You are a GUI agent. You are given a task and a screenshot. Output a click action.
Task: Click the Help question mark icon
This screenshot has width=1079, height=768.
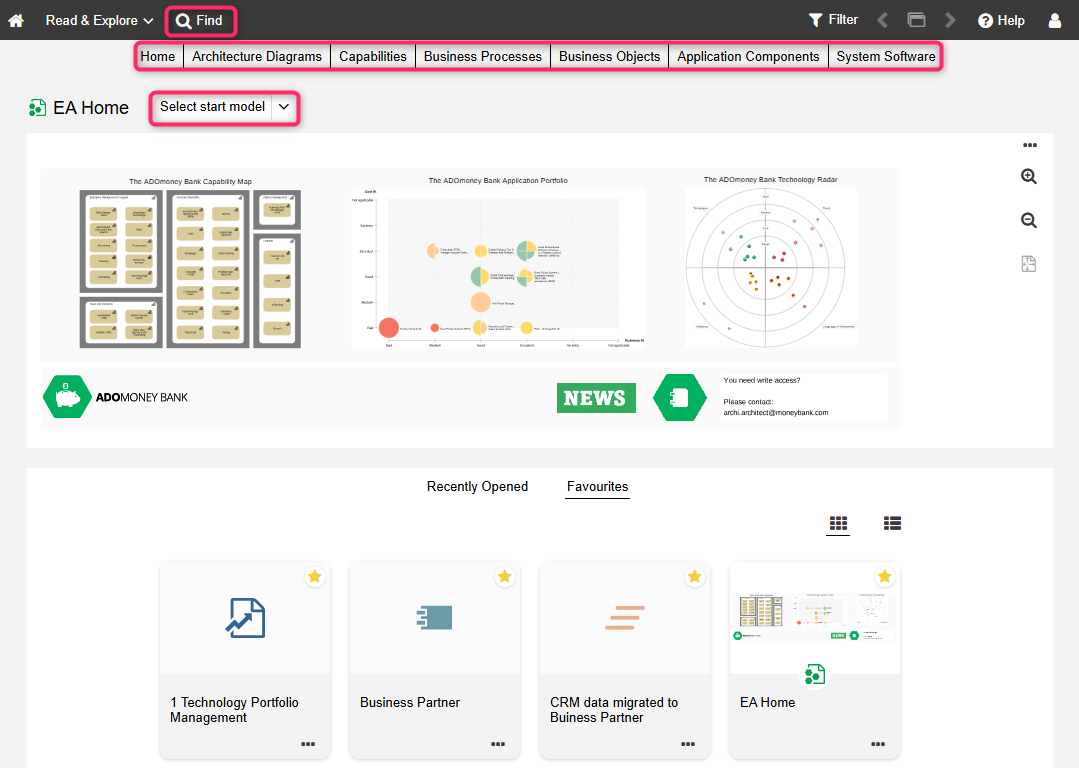pyautogui.click(x=1001, y=20)
